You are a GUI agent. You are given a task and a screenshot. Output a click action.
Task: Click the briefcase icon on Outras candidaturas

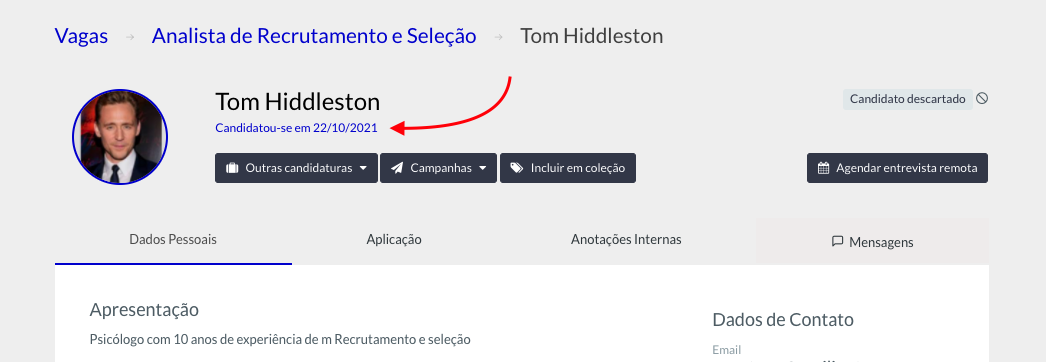[232, 168]
